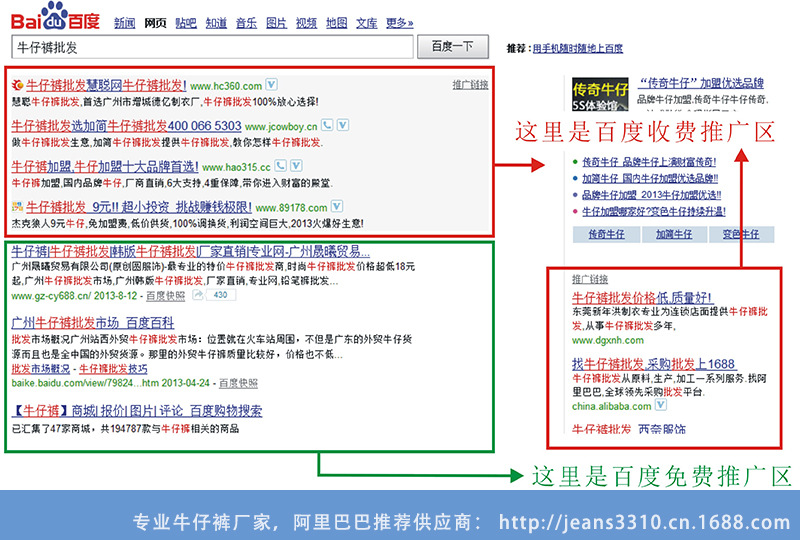Image resolution: width=800 pixels, height=540 pixels.
Task: Click the 推广链接 label in left ad box
Action: click(x=470, y=85)
